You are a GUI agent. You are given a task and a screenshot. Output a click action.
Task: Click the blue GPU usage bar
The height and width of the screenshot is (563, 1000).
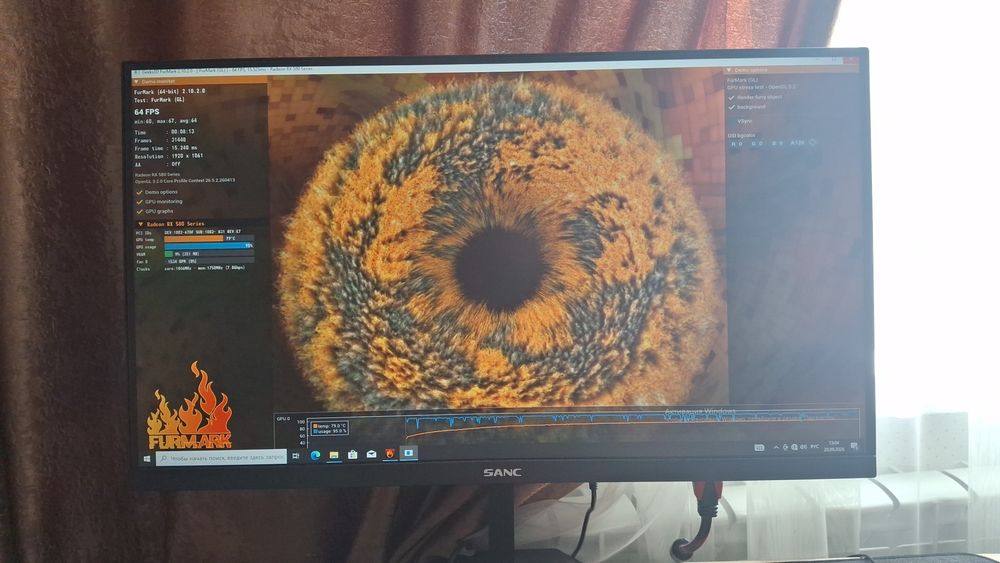(x=209, y=245)
